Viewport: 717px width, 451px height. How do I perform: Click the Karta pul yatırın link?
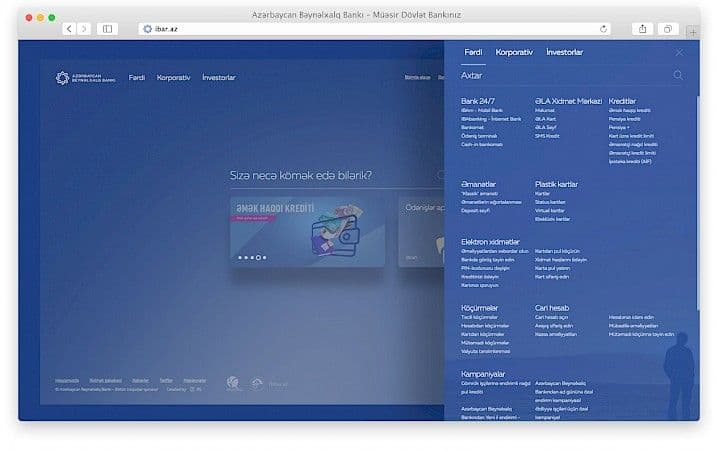[x=552, y=268]
